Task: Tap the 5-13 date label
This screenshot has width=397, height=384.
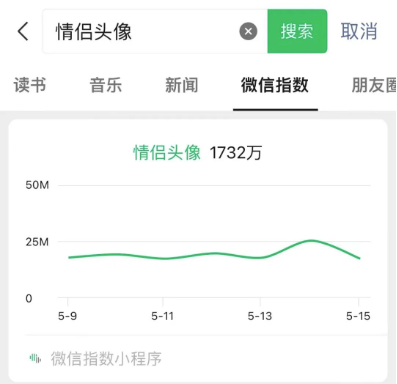Action: tap(260, 316)
